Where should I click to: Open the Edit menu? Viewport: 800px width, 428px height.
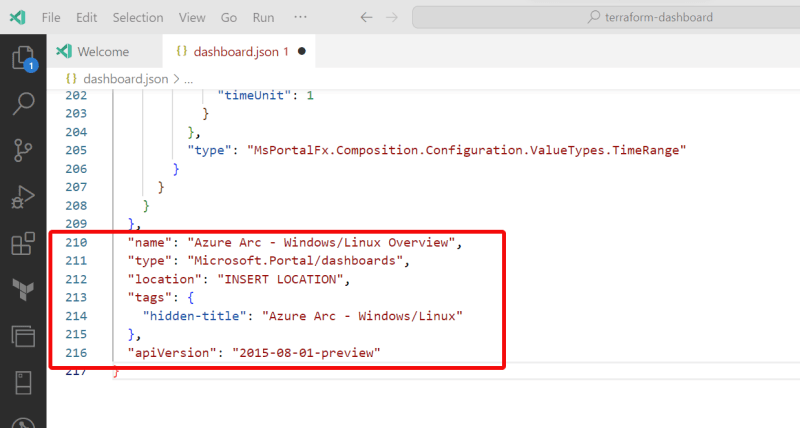pyautogui.click(x=87, y=17)
